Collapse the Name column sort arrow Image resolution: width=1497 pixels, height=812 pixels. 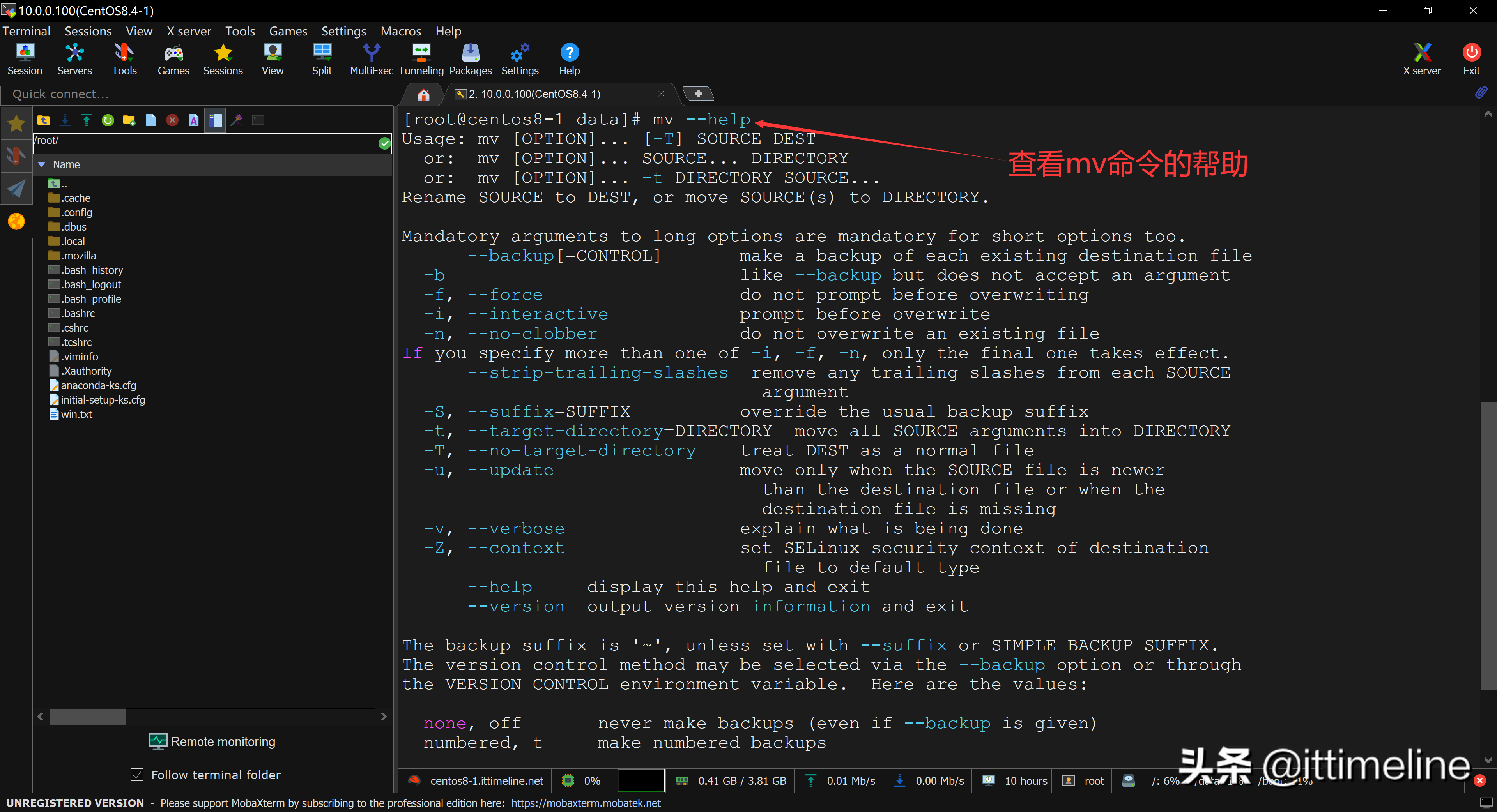[42, 165]
